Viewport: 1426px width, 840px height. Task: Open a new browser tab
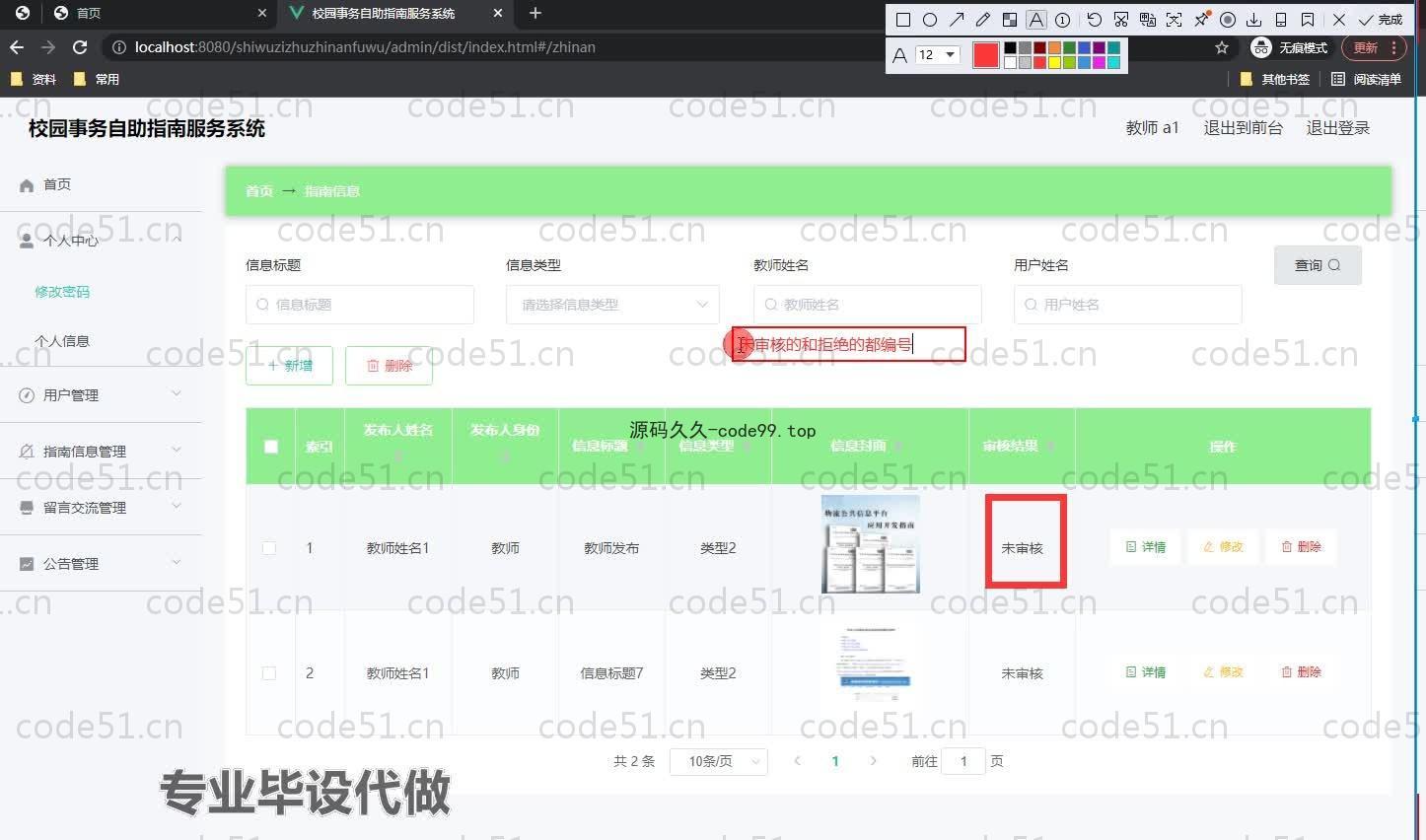(x=535, y=13)
